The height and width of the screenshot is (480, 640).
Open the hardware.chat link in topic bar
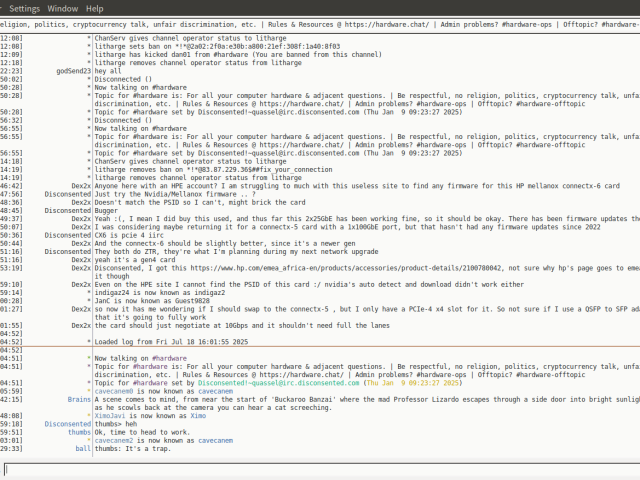(387, 24)
